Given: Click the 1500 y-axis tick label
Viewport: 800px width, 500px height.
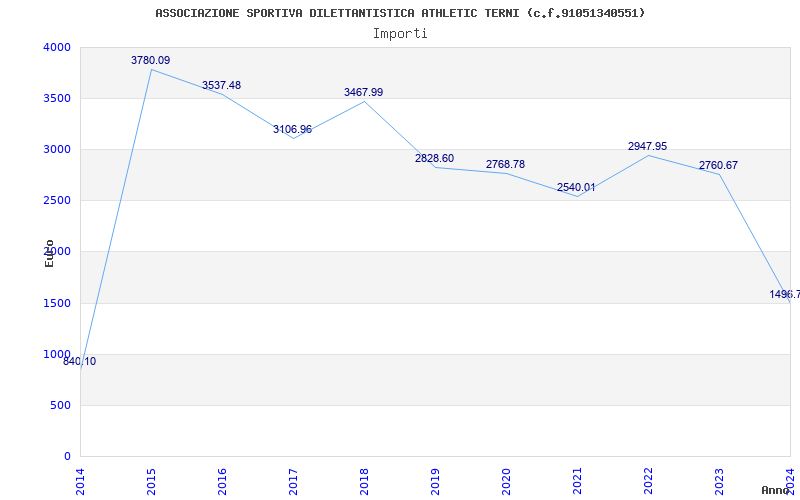Looking at the screenshot, I should click(x=57, y=304).
